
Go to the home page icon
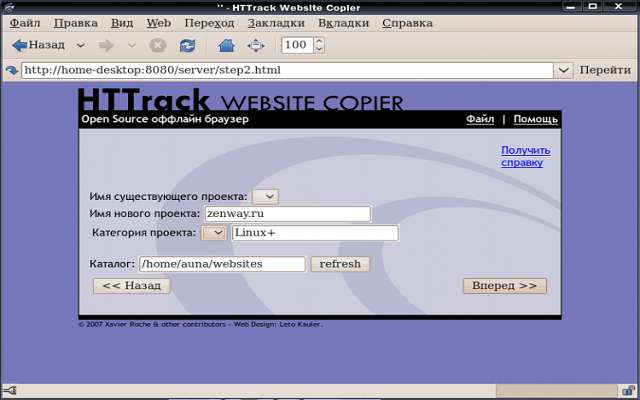[x=226, y=45]
